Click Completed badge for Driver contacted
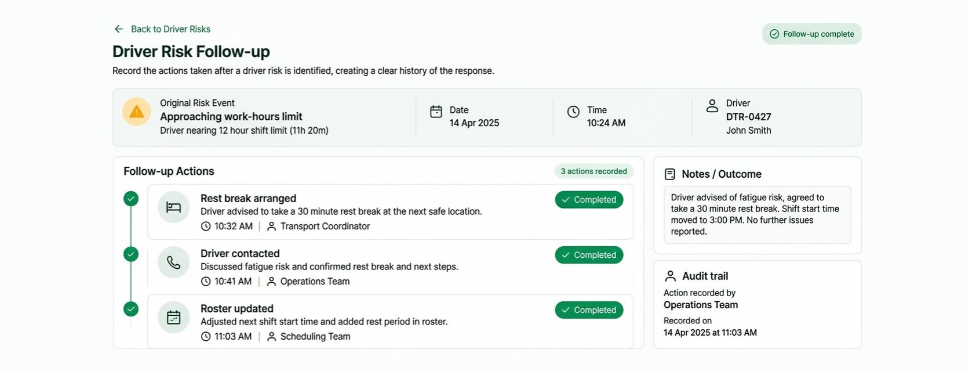This screenshot has width=967, height=370. [589, 255]
